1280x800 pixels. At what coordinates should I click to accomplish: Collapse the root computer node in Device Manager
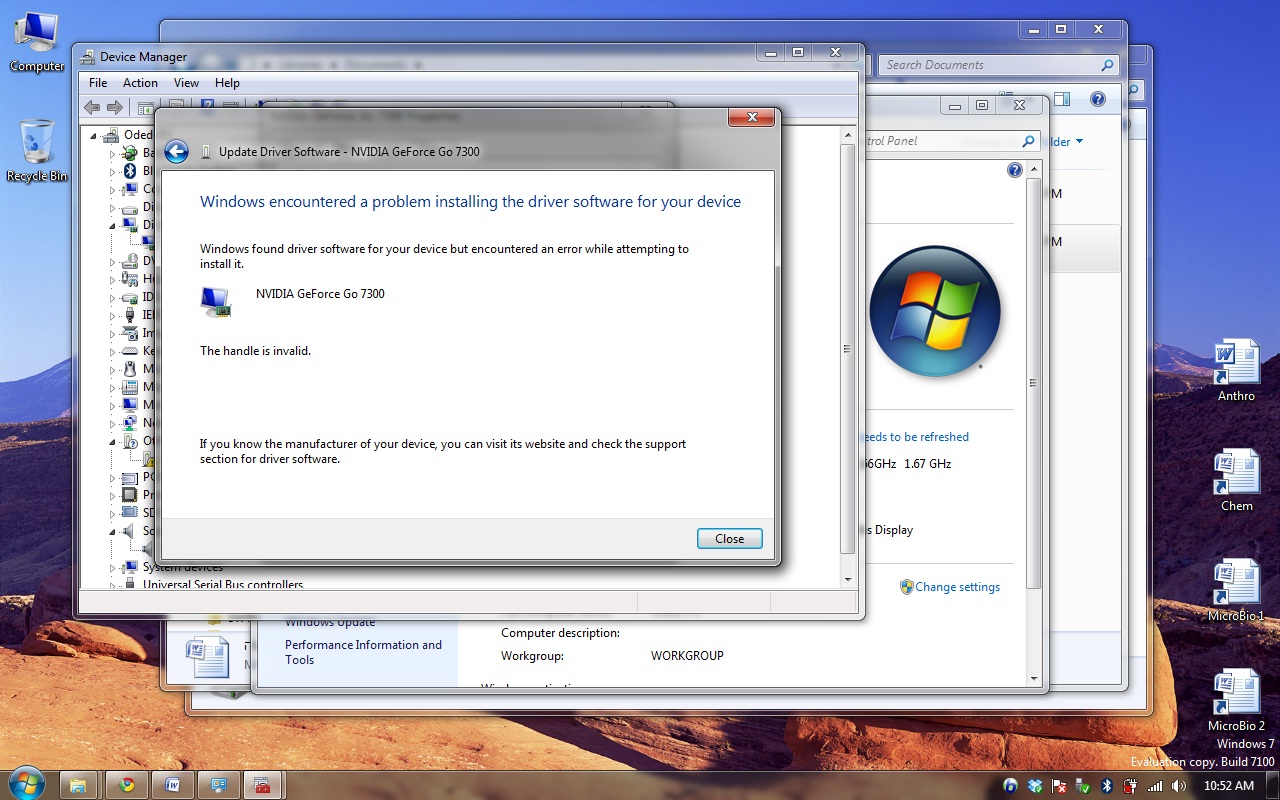95,135
